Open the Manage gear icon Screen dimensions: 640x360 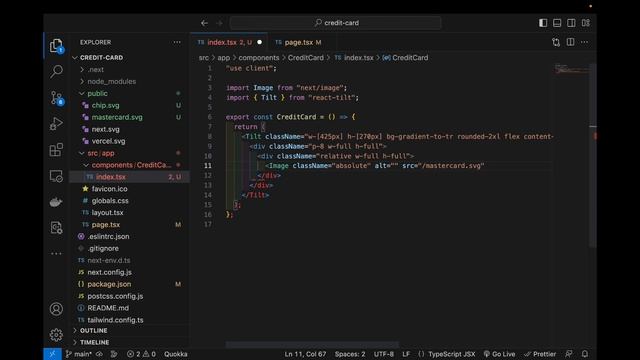[x=56, y=335]
